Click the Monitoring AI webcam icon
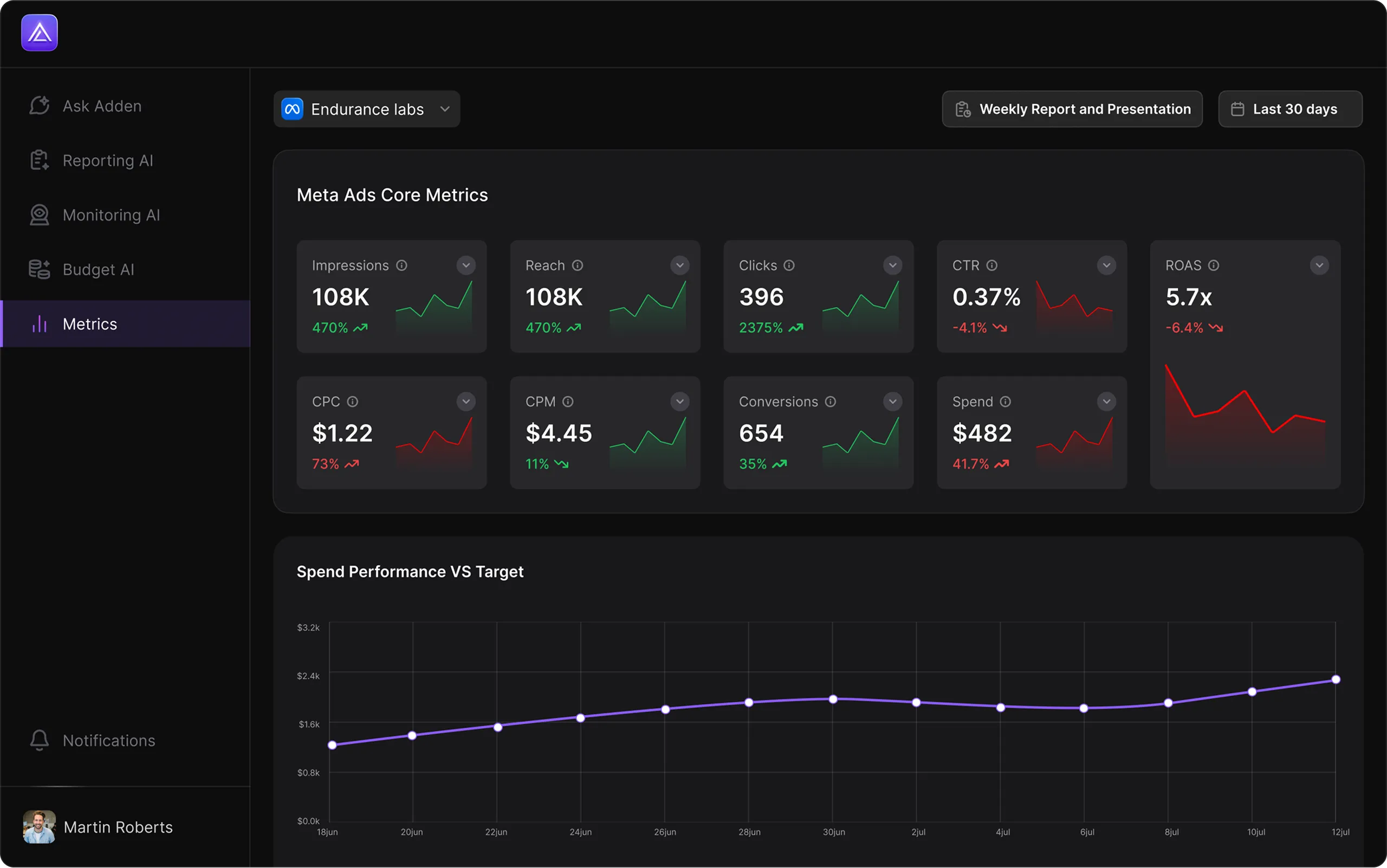Image resolution: width=1387 pixels, height=868 pixels. 39,215
